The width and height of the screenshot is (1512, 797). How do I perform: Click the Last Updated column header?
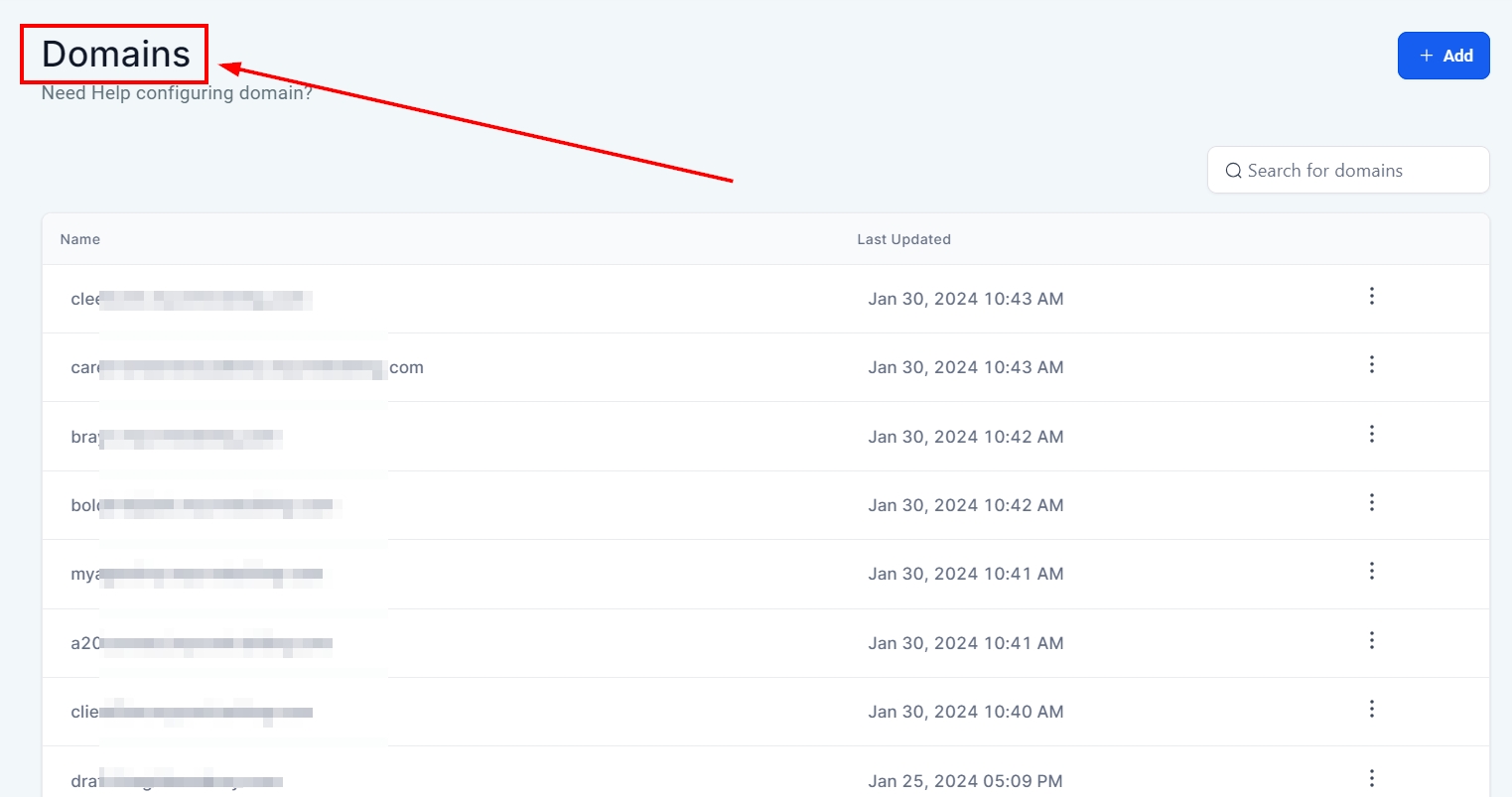(x=903, y=239)
